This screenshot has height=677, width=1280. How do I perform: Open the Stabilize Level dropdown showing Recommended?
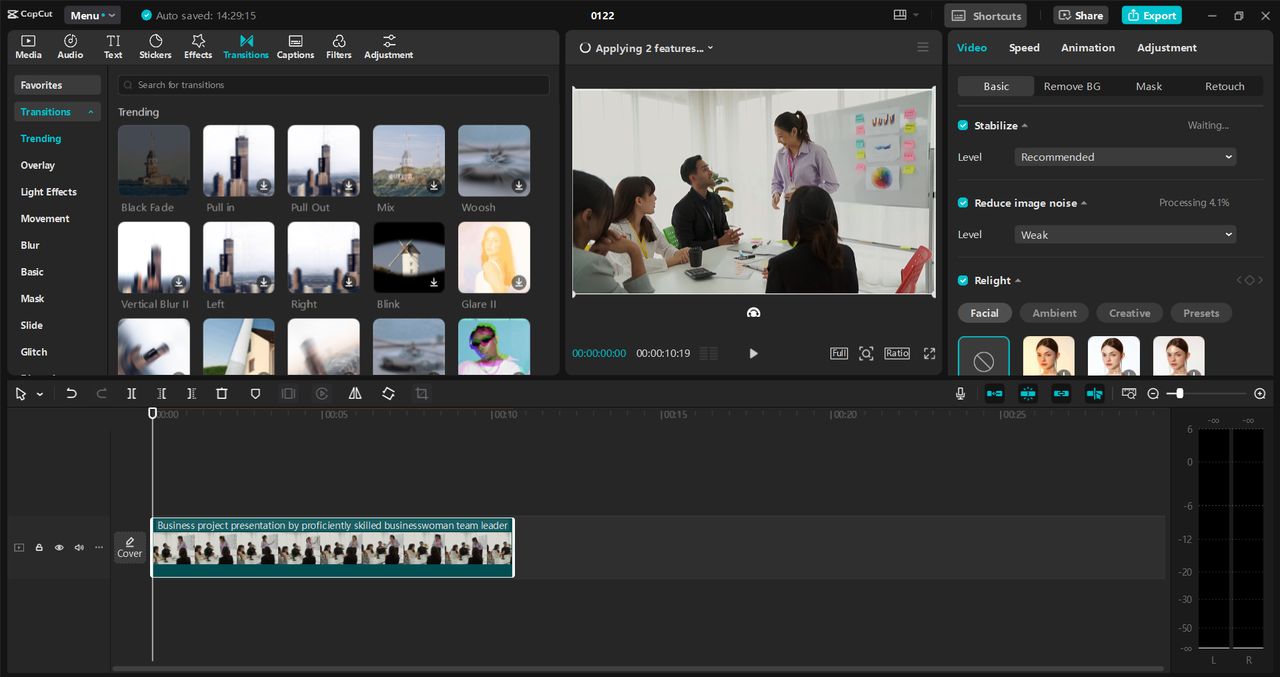click(x=1125, y=157)
